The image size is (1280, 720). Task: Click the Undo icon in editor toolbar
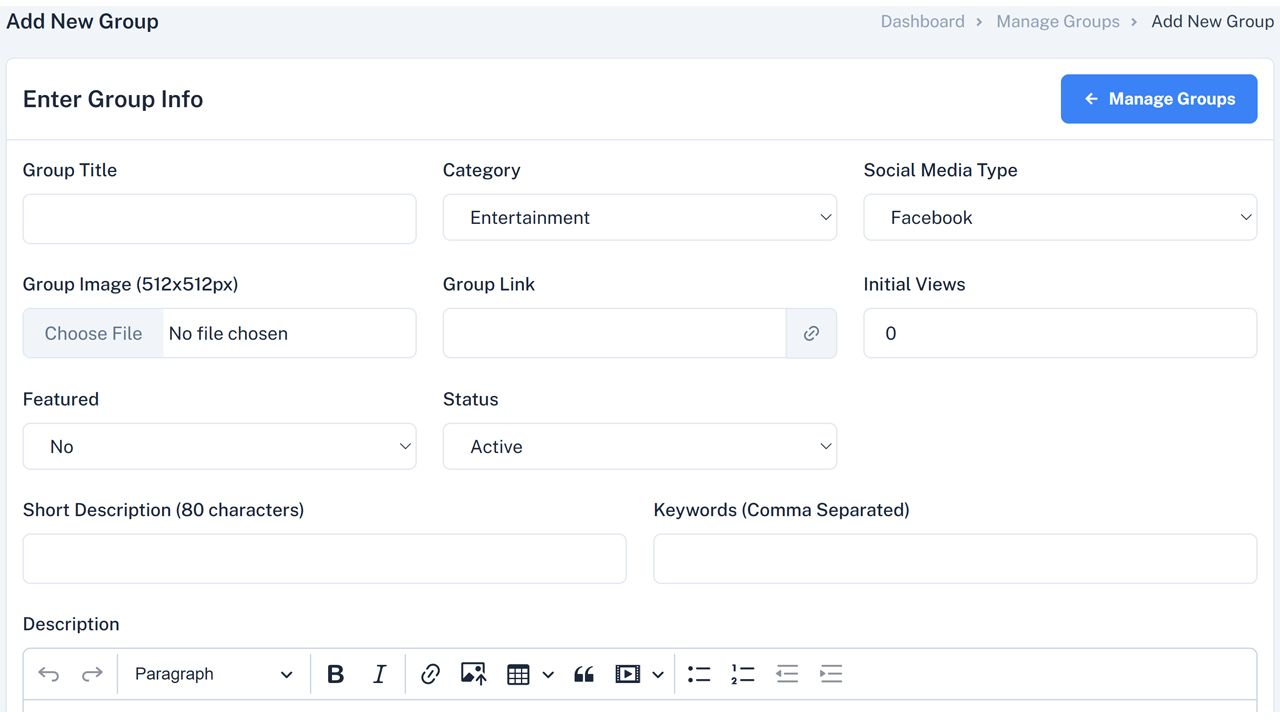(x=48, y=674)
